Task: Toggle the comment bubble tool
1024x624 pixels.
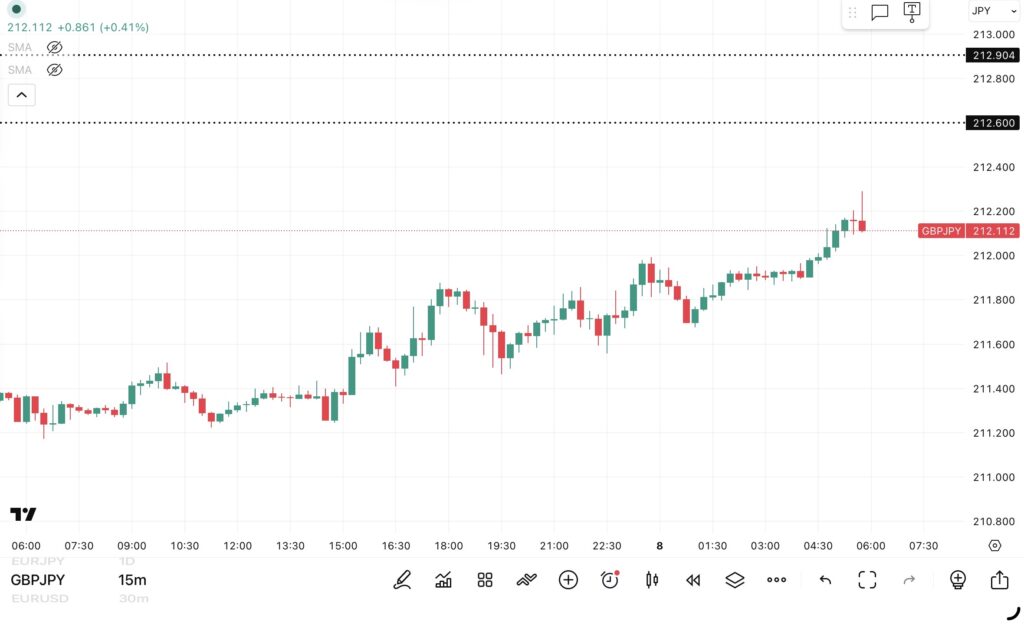Action: (879, 12)
